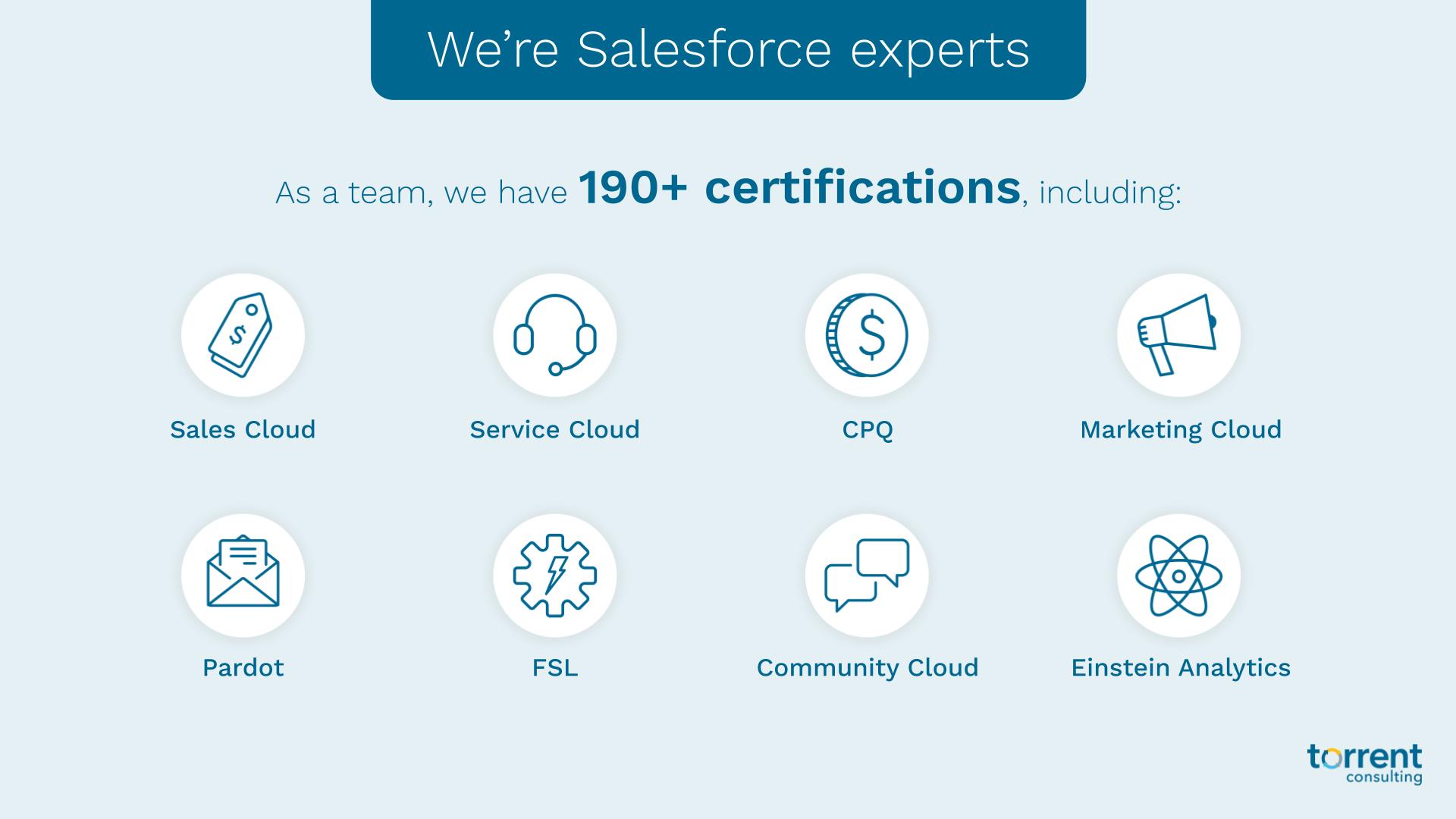Image resolution: width=1456 pixels, height=819 pixels.
Task: Click the Marketing Cloud text label
Action: click(1180, 429)
